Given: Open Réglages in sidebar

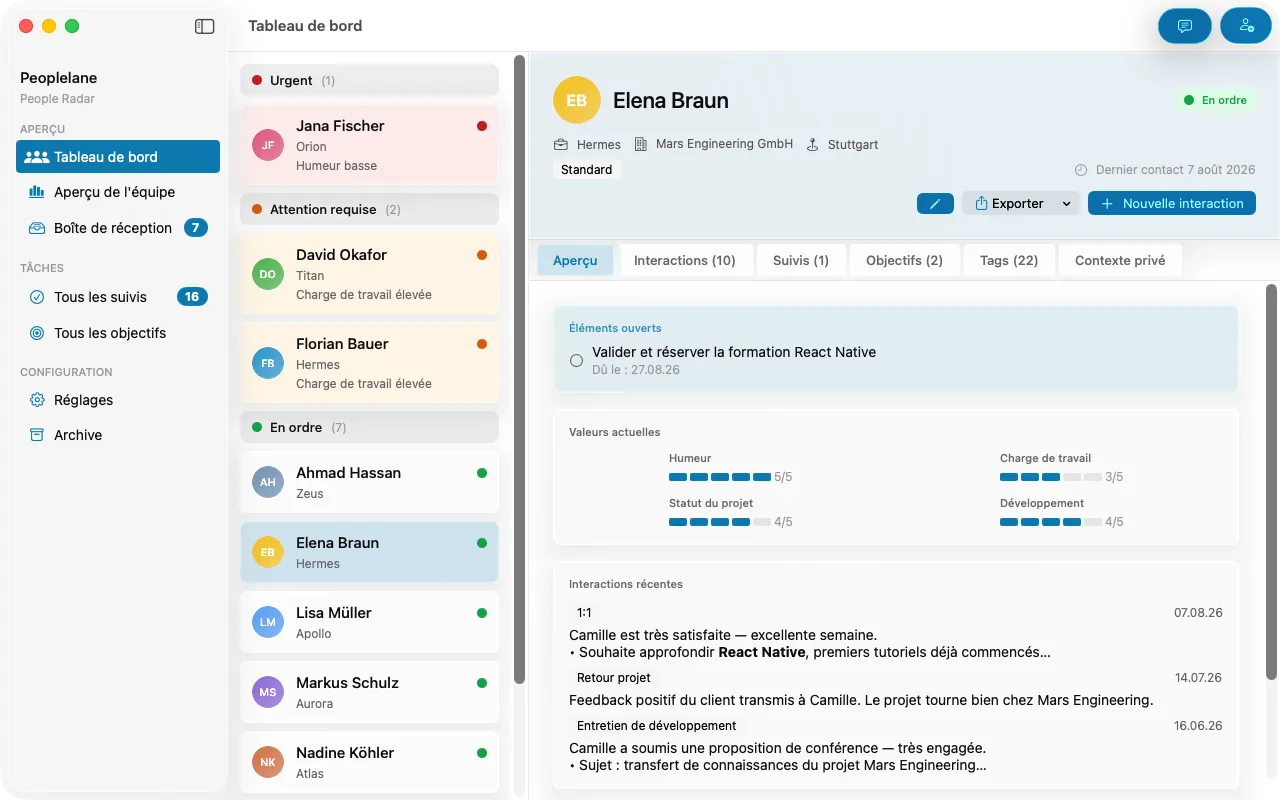Looking at the screenshot, I should [118, 400].
